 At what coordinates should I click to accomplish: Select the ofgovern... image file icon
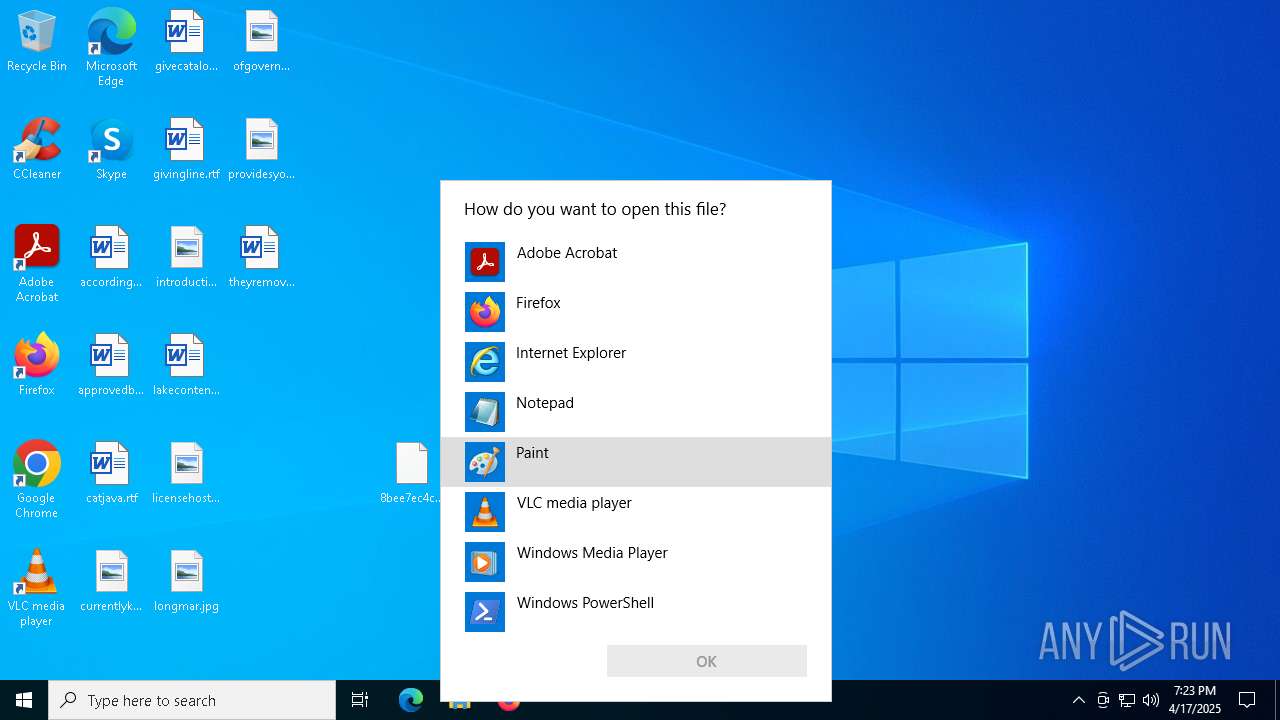point(261,42)
